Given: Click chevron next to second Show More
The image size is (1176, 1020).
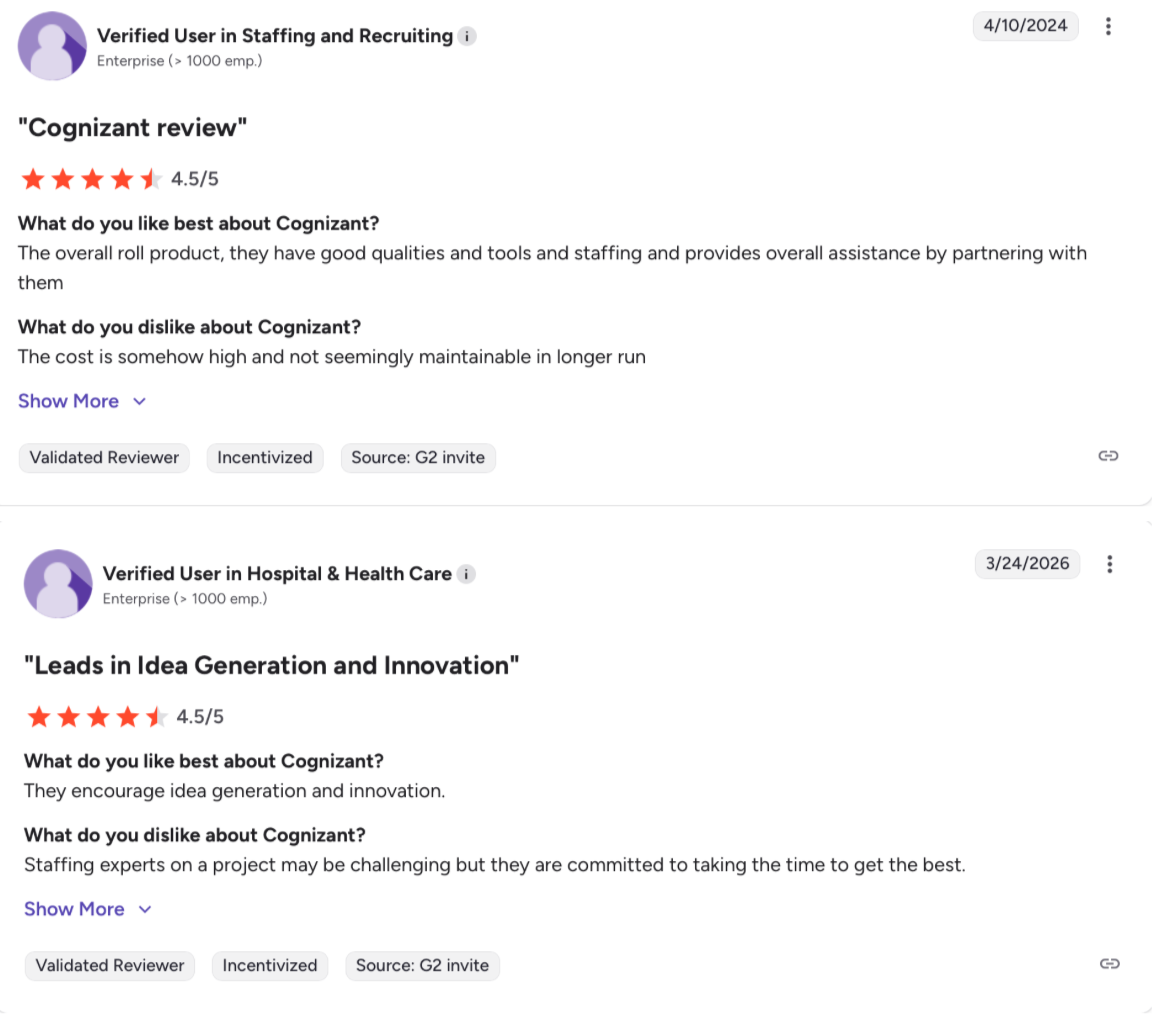Looking at the screenshot, I should click(145, 909).
